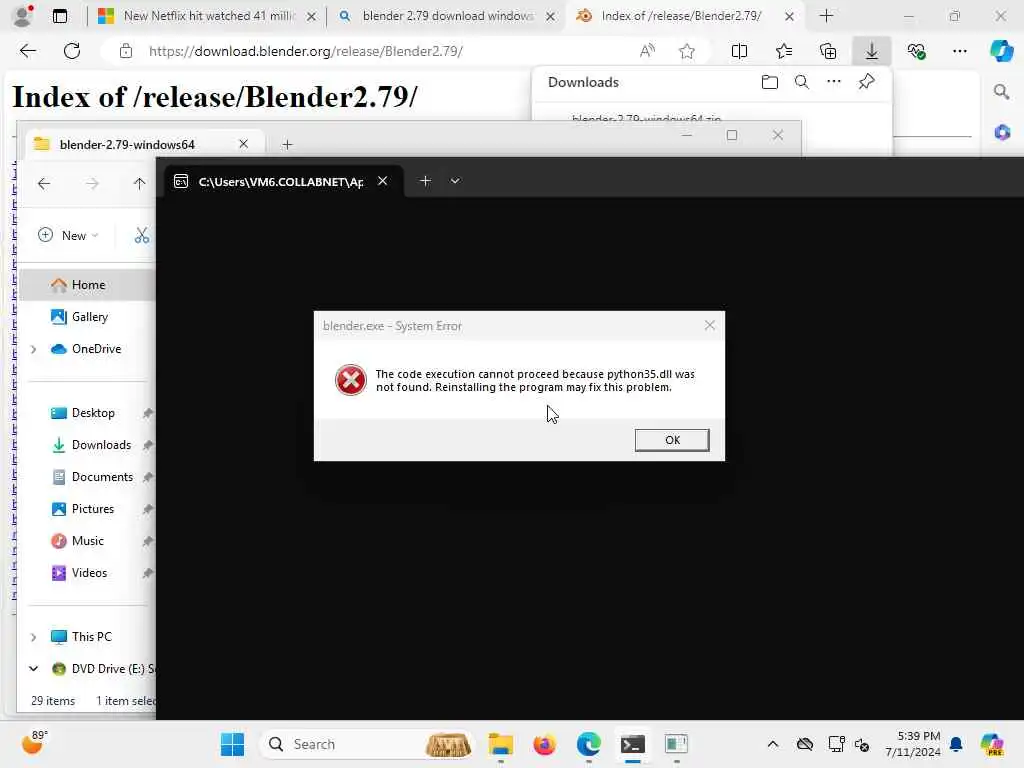Open the Windows Start menu
The width and height of the screenshot is (1024, 768).
[232, 744]
